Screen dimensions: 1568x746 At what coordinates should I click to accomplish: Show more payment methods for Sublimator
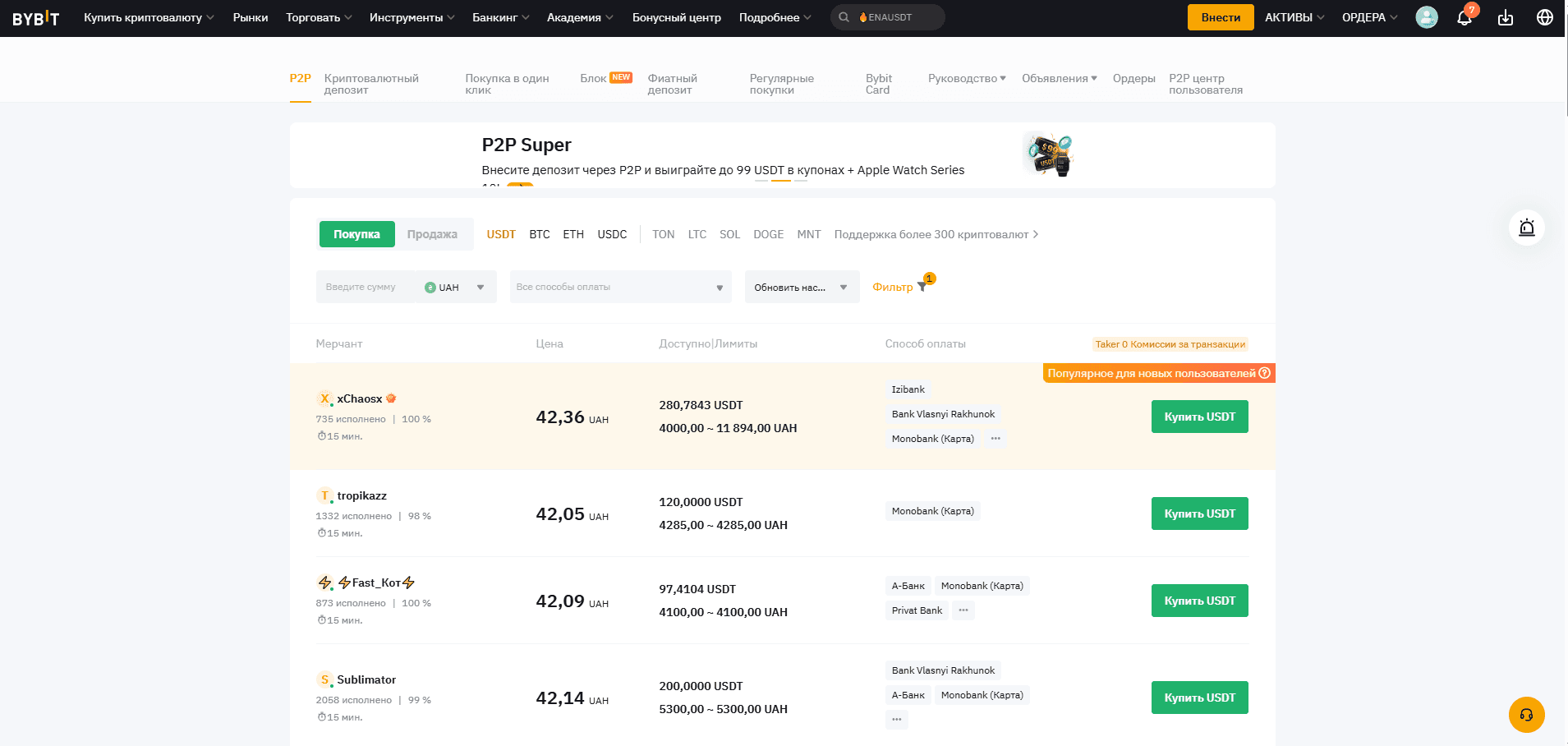click(x=897, y=720)
